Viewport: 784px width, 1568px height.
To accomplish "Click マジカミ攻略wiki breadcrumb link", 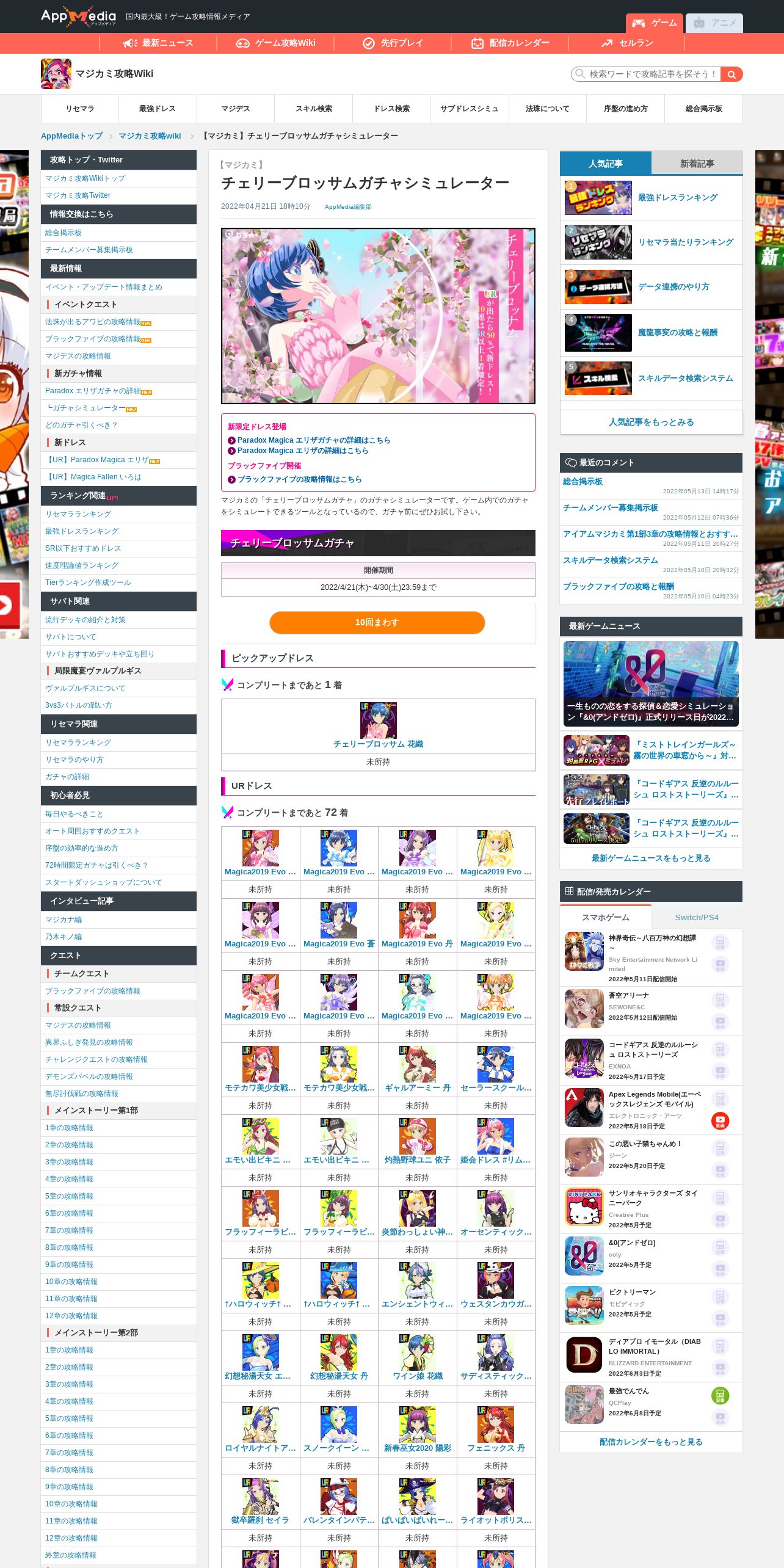I will 150,136.
